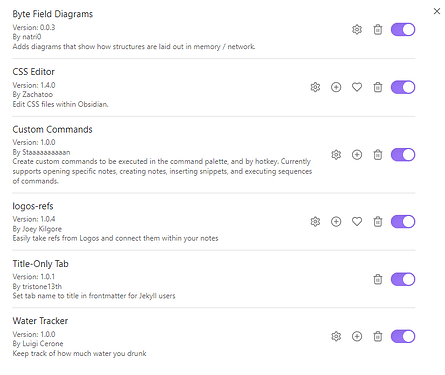Open CSS Editor plugin options gear

click(315, 87)
